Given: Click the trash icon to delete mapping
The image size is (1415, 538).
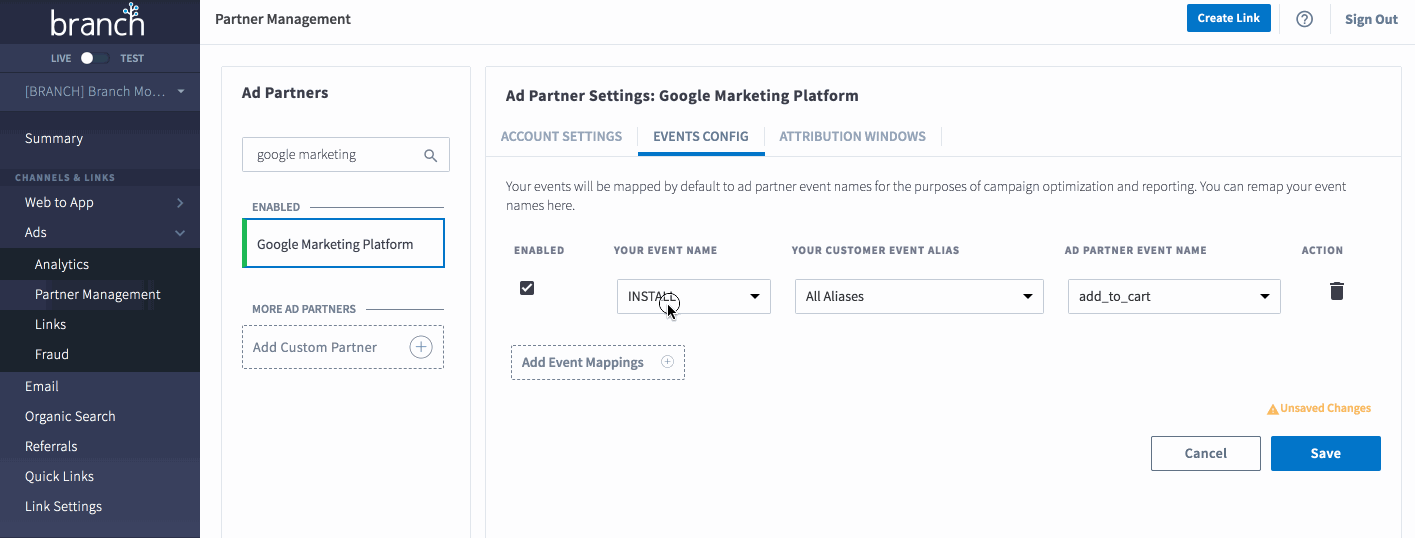Looking at the screenshot, I should pyautogui.click(x=1336, y=291).
